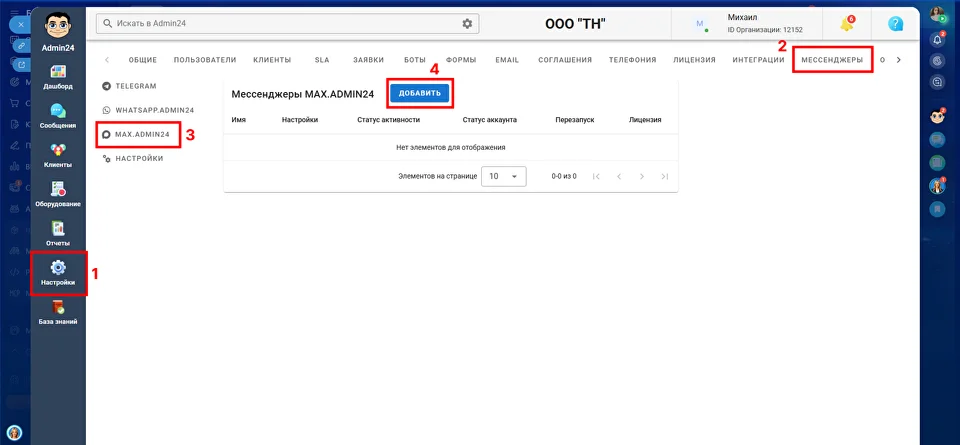Open the SLA tab
This screenshot has height=445, width=960.
[x=322, y=60]
